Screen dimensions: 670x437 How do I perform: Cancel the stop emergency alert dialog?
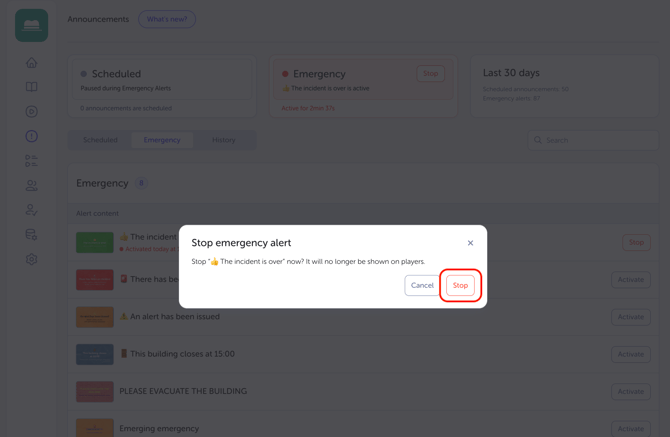pyautogui.click(x=422, y=285)
